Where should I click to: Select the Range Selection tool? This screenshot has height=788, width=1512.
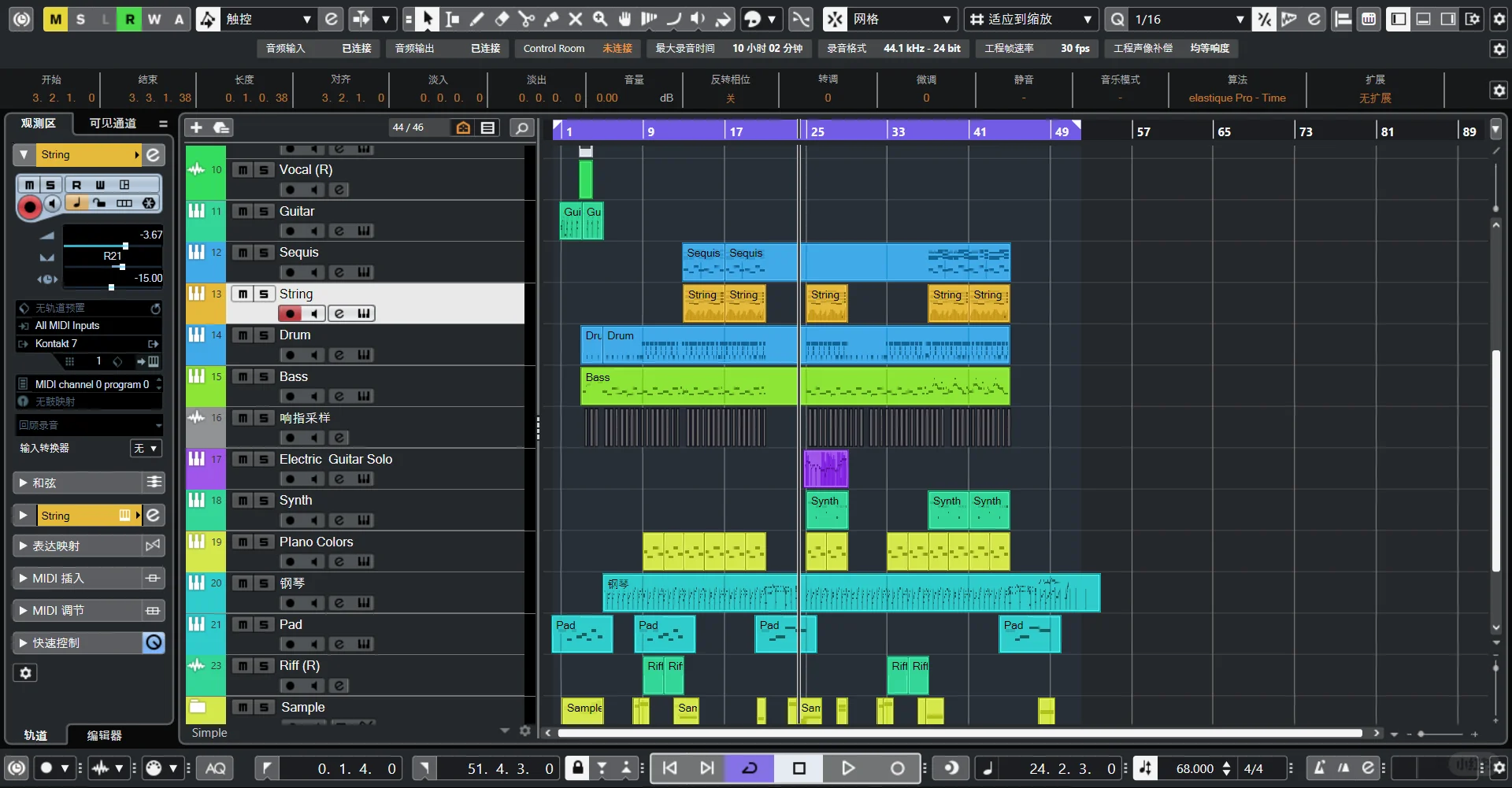tap(453, 19)
